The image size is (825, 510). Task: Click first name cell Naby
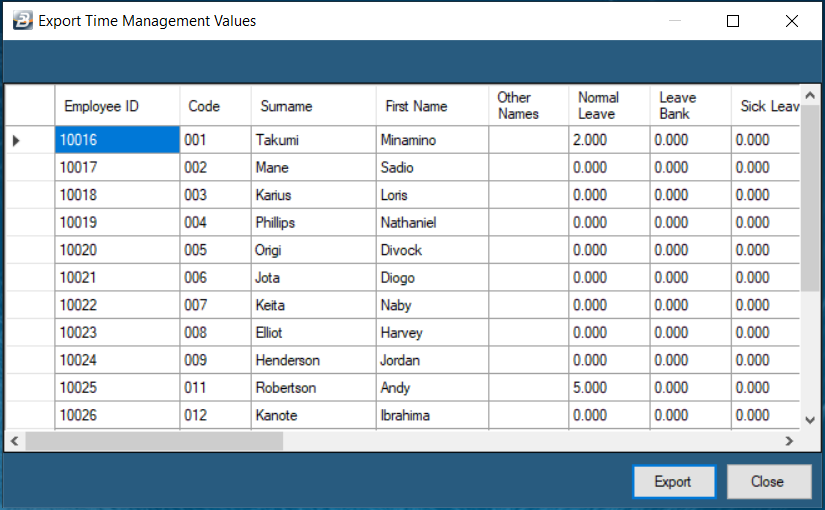[x=432, y=305]
